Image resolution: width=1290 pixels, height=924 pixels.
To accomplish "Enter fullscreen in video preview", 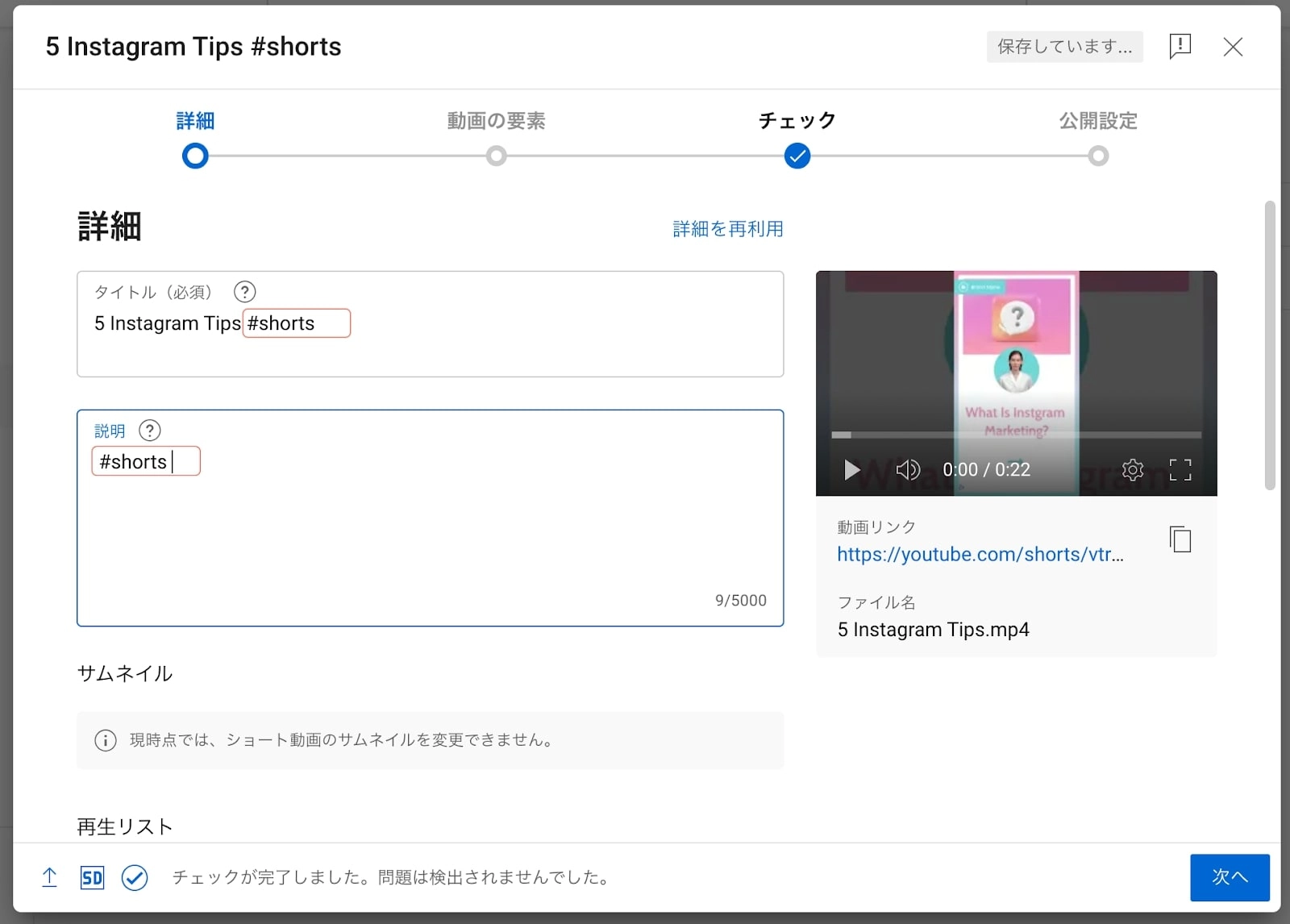I will click(x=1180, y=469).
